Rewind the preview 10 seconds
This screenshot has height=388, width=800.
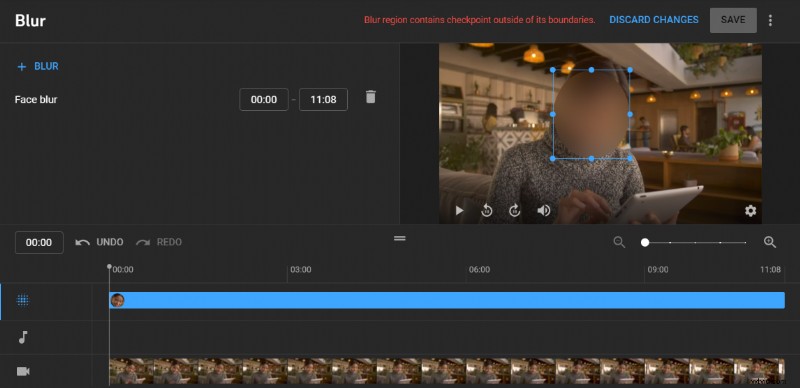(487, 210)
